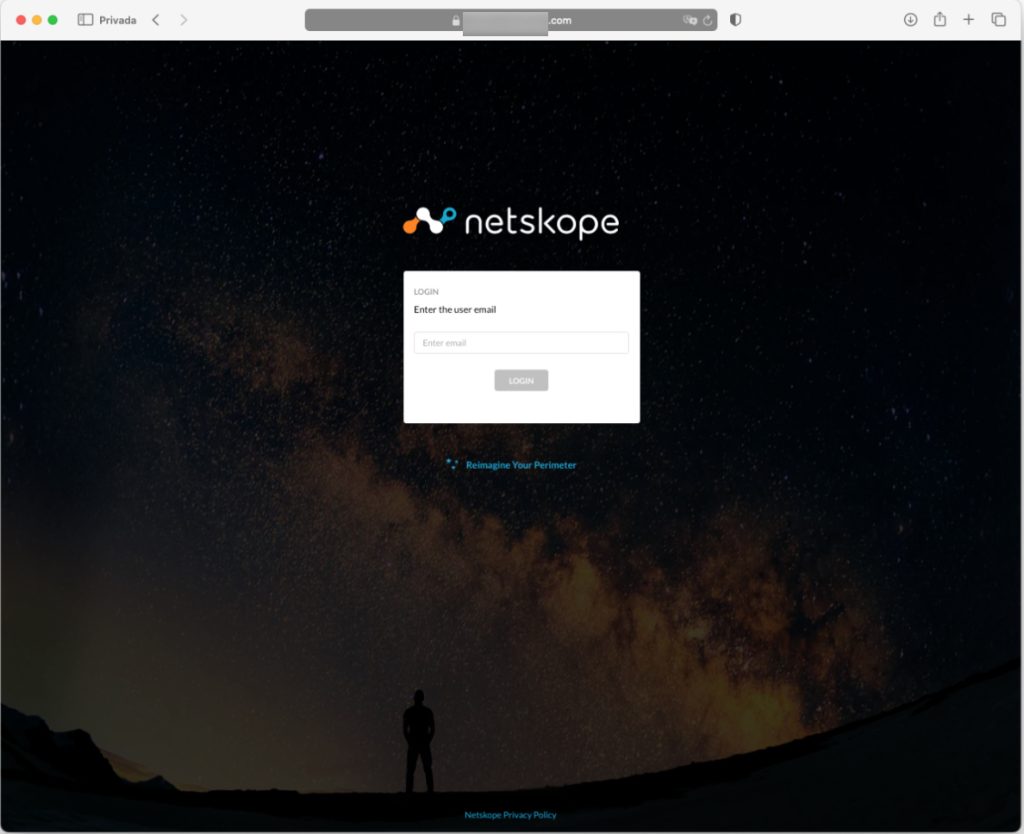This screenshot has height=834, width=1024.
Task: Click the LOGIN button
Action: [521, 381]
